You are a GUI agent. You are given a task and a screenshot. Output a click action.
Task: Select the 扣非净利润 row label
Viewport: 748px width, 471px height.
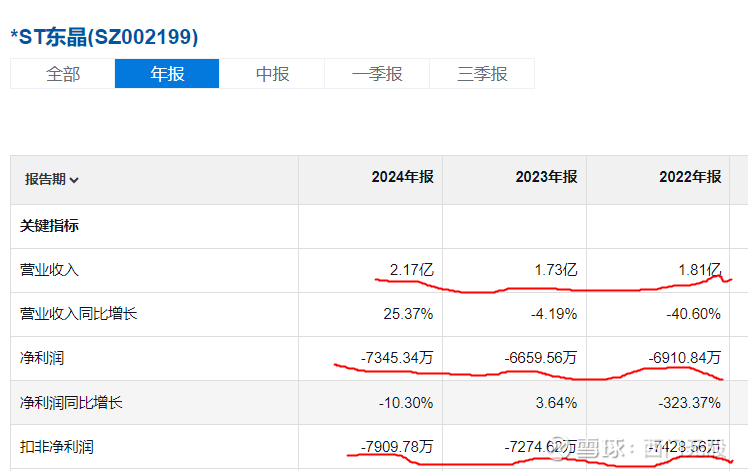(57, 447)
